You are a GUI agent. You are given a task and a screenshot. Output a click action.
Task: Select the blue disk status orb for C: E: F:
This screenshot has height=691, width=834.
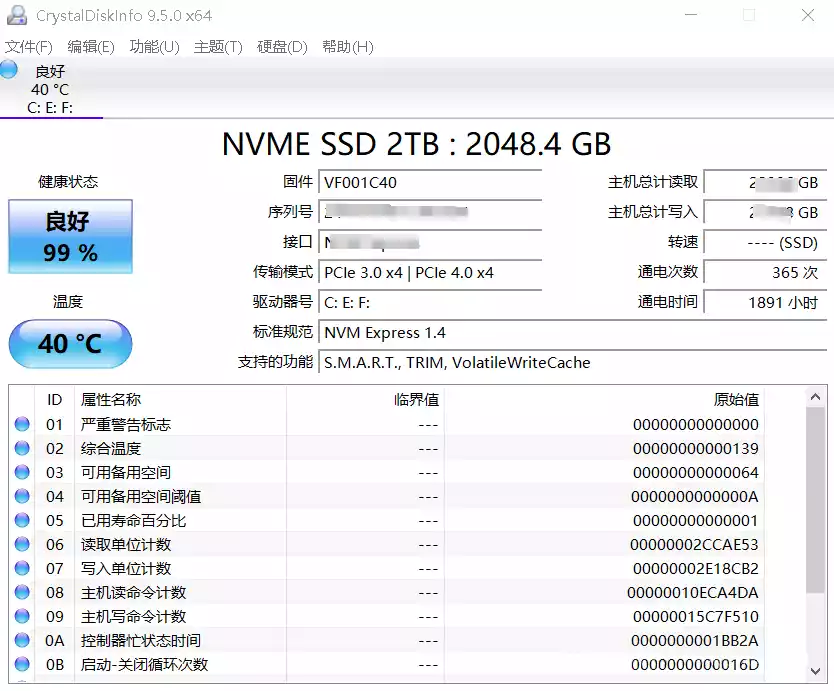click(x=8, y=69)
